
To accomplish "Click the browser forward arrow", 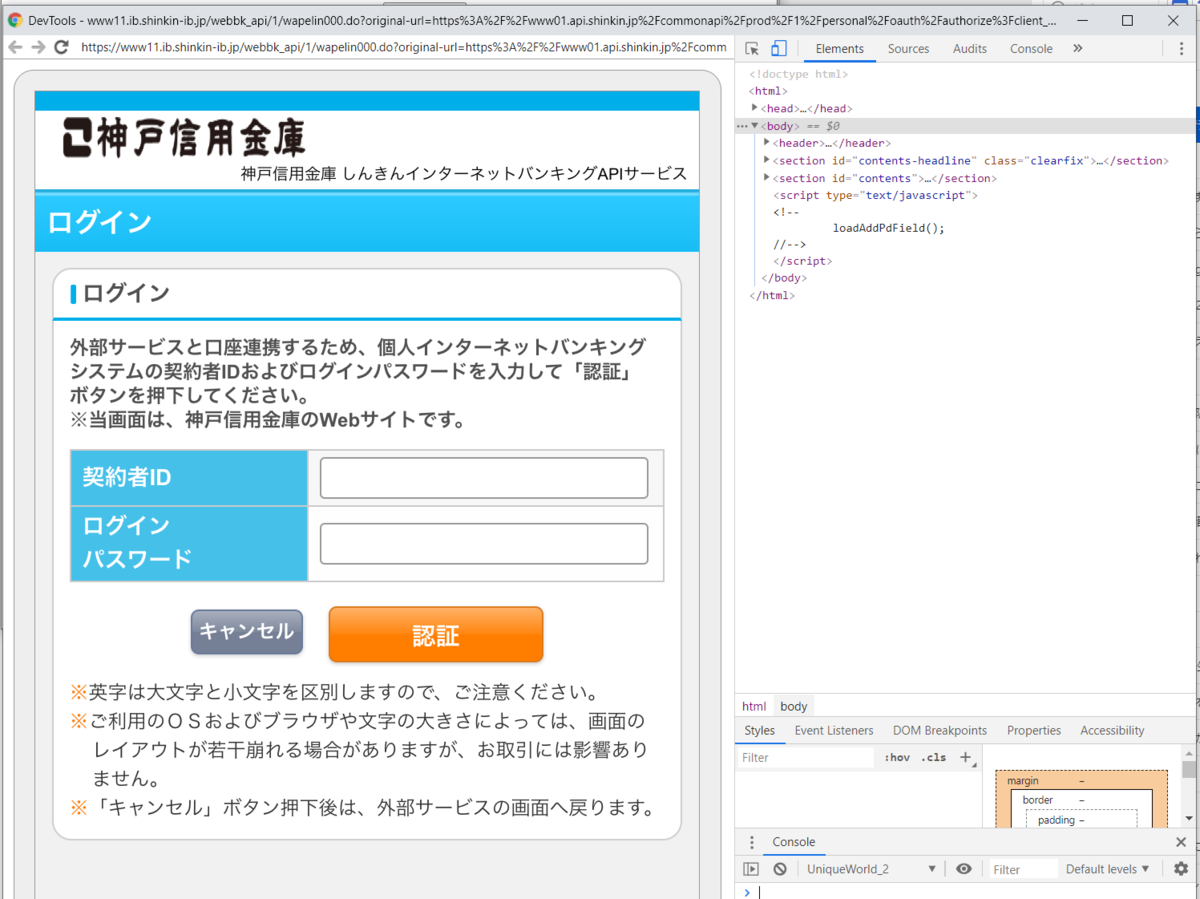I will pos(38,47).
